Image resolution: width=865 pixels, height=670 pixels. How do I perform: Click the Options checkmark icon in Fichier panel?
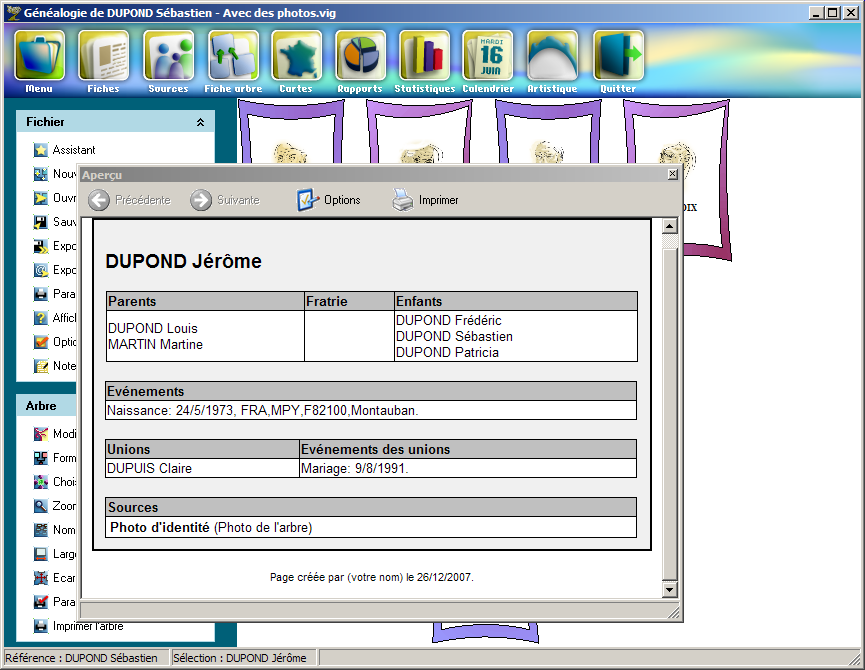point(40,342)
